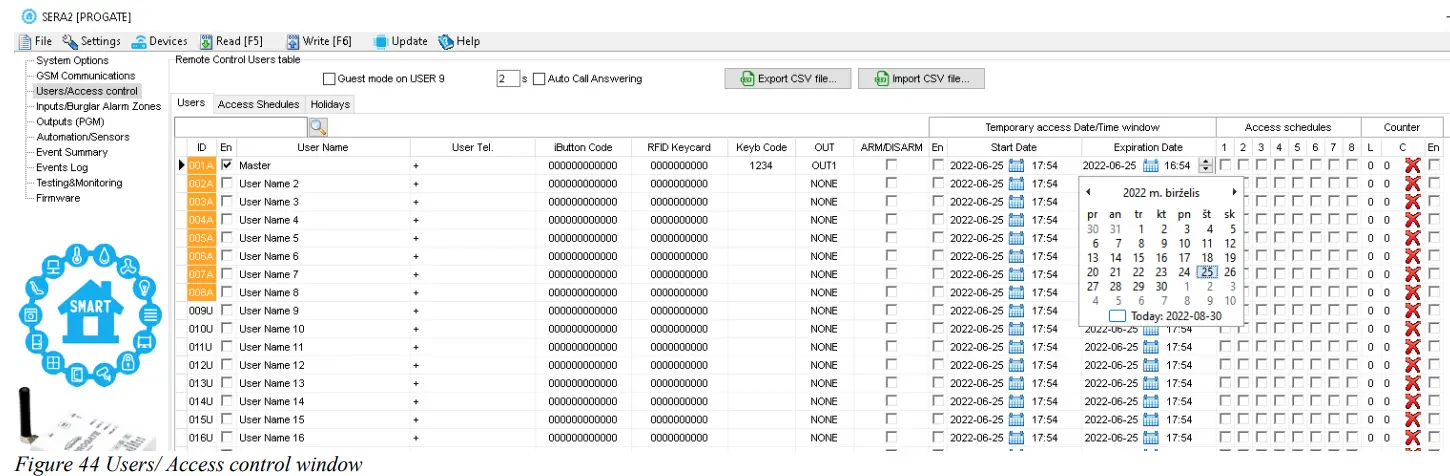The width and height of the screenshot is (1450, 476).
Task: Click the user search input field
Action: (x=240, y=127)
